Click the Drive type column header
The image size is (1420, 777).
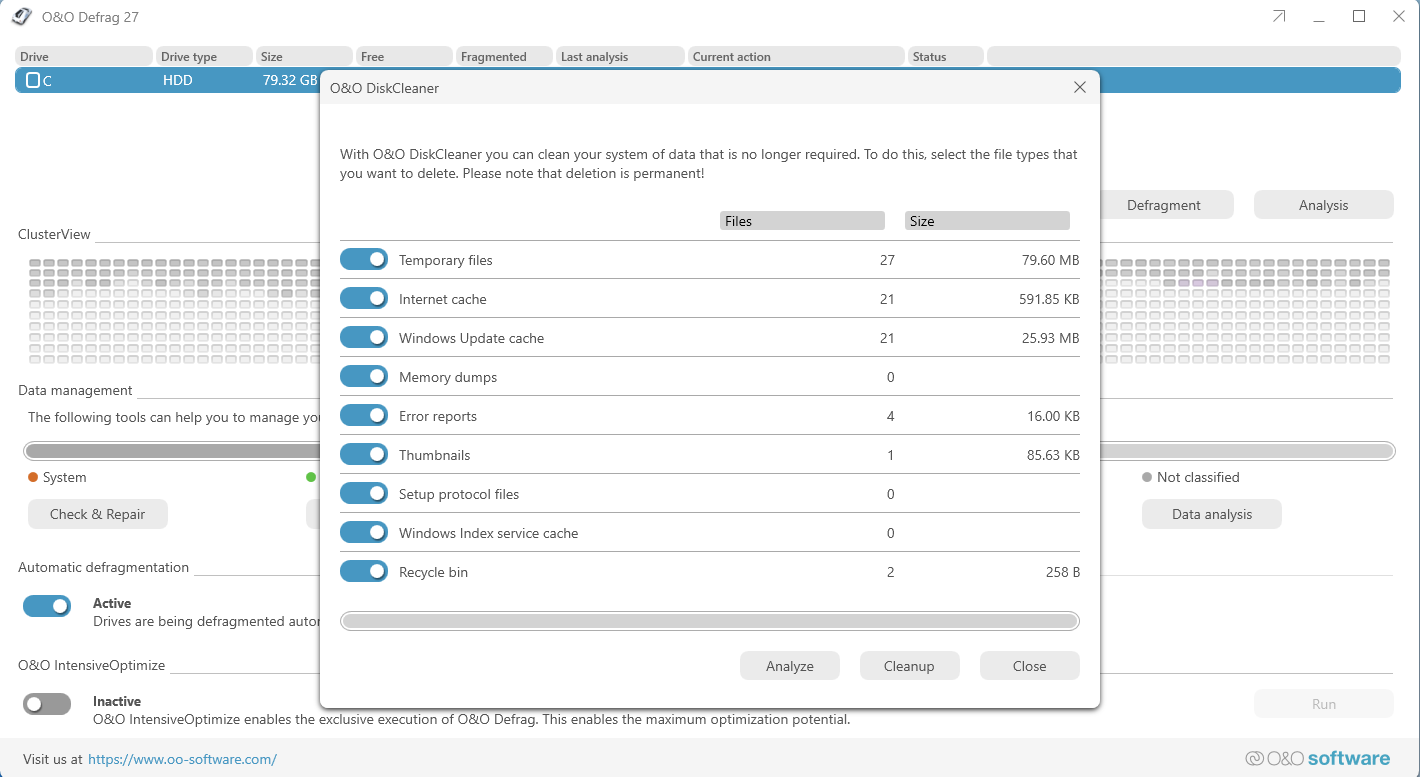click(x=204, y=57)
